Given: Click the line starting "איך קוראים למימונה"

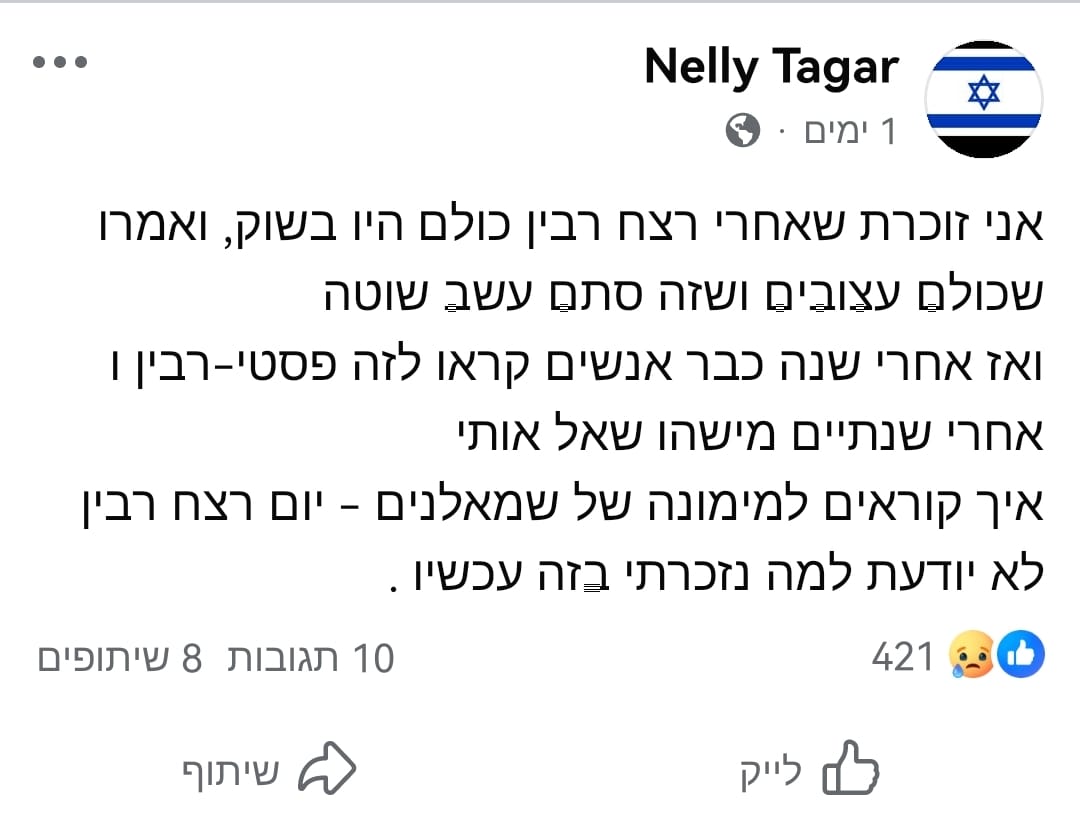Looking at the screenshot, I should [x=562, y=508].
